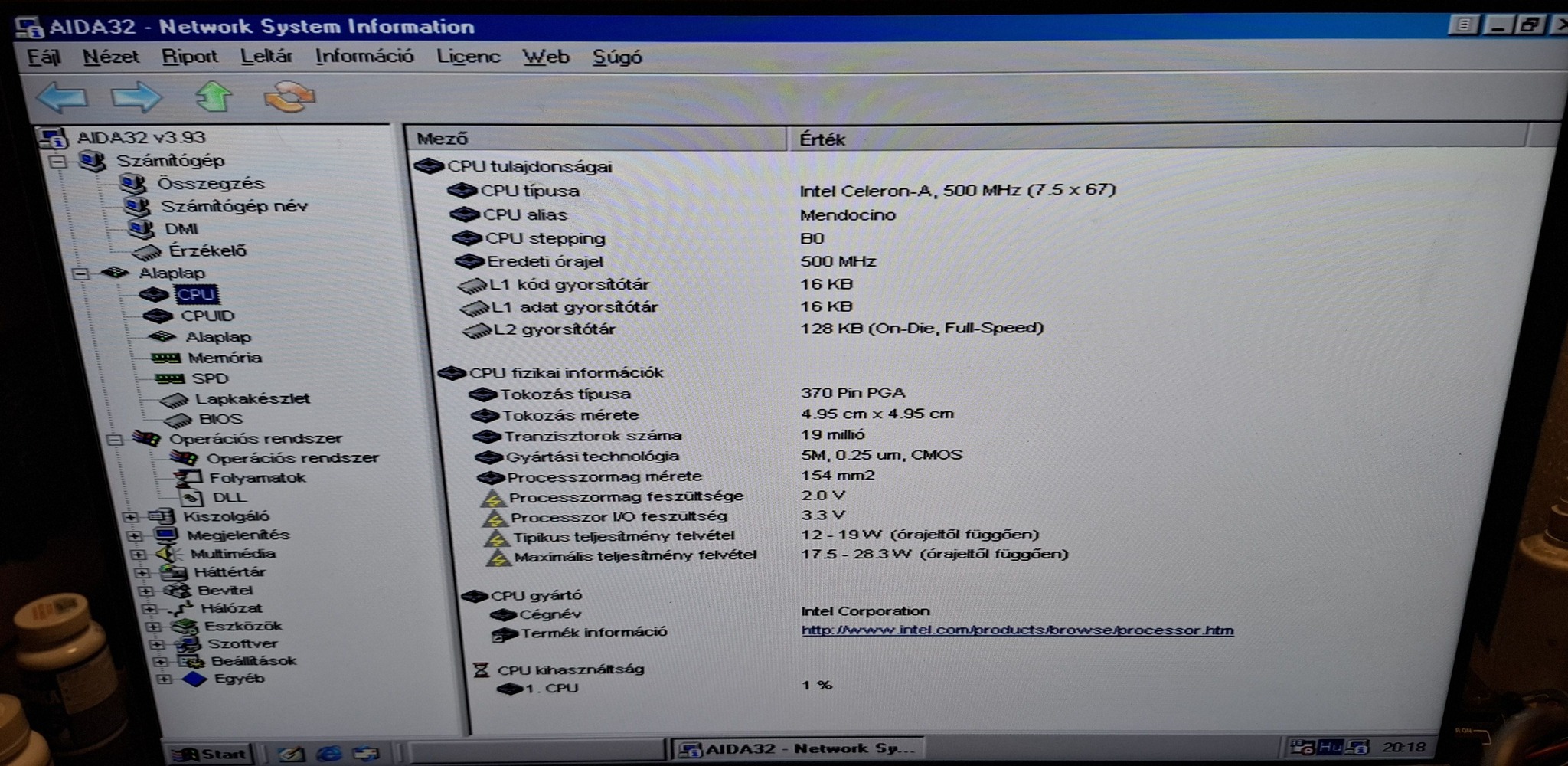
Task: Open the Információ menu
Action: pos(364,57)
